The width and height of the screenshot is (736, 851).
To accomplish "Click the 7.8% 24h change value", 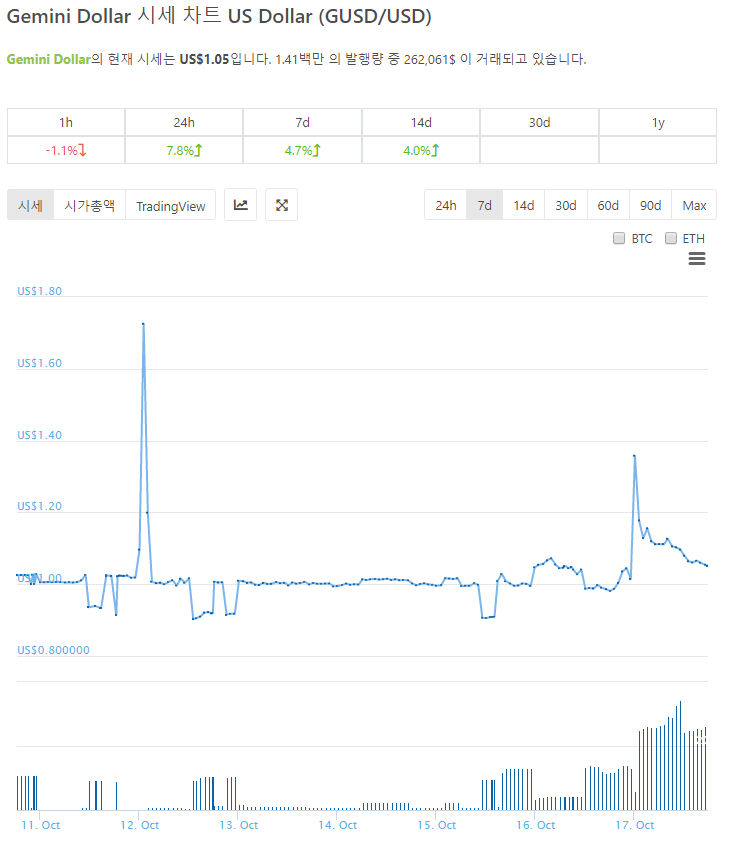I will (184, 150).
